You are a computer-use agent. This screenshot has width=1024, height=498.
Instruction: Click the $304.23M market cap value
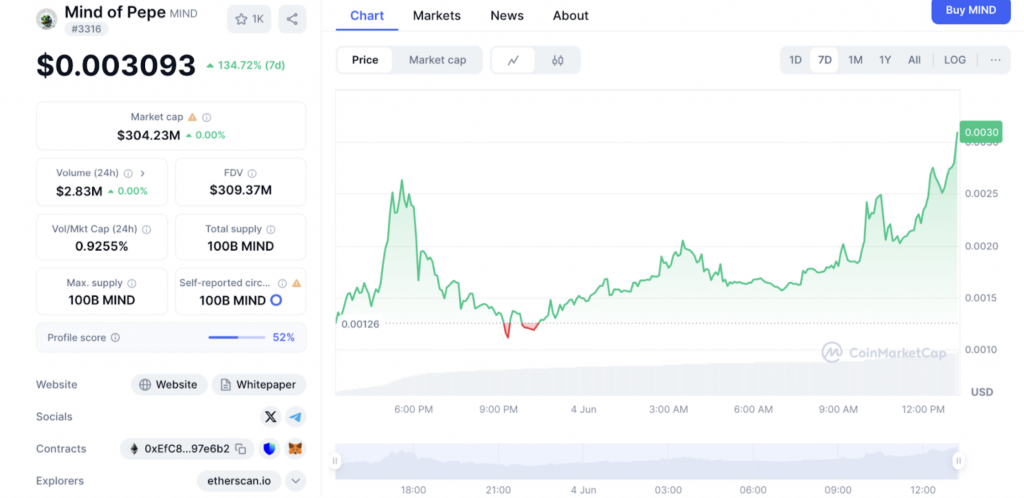149,135
